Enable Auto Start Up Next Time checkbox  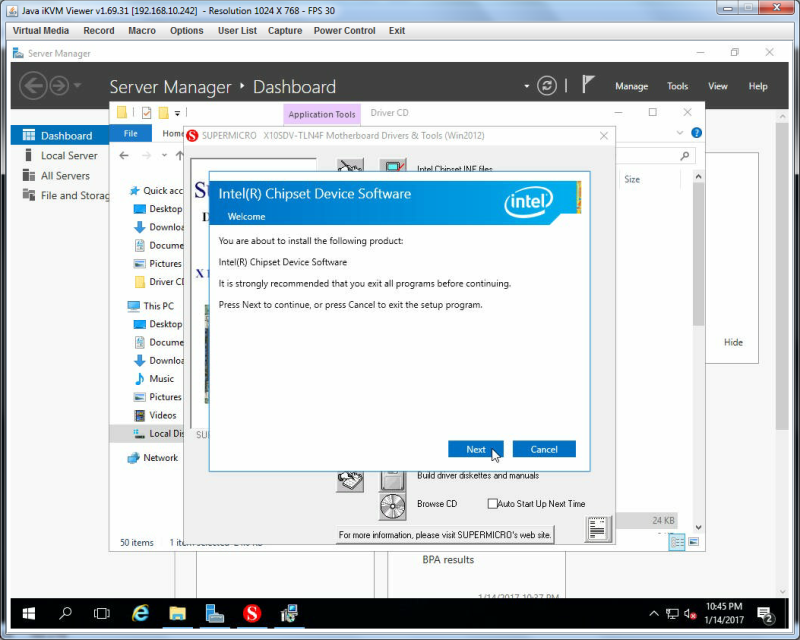492,504
